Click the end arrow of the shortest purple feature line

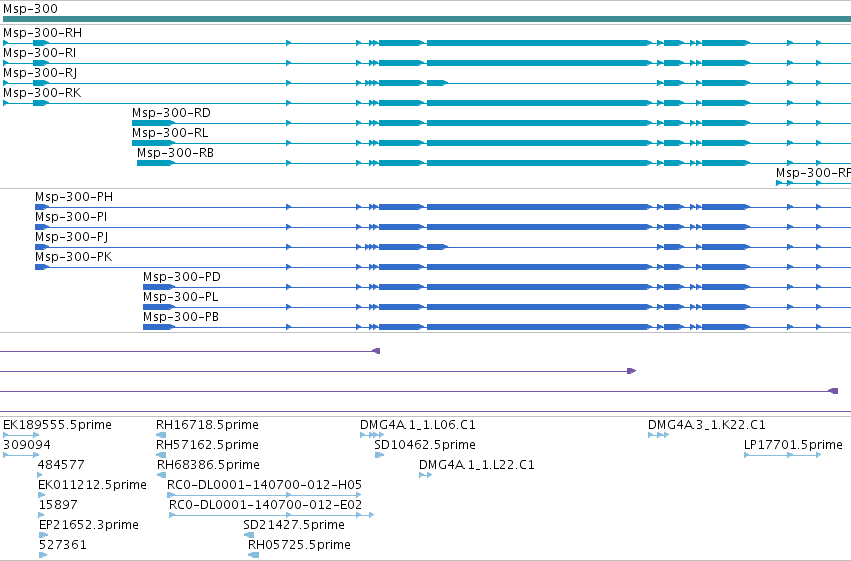point(376,351)
